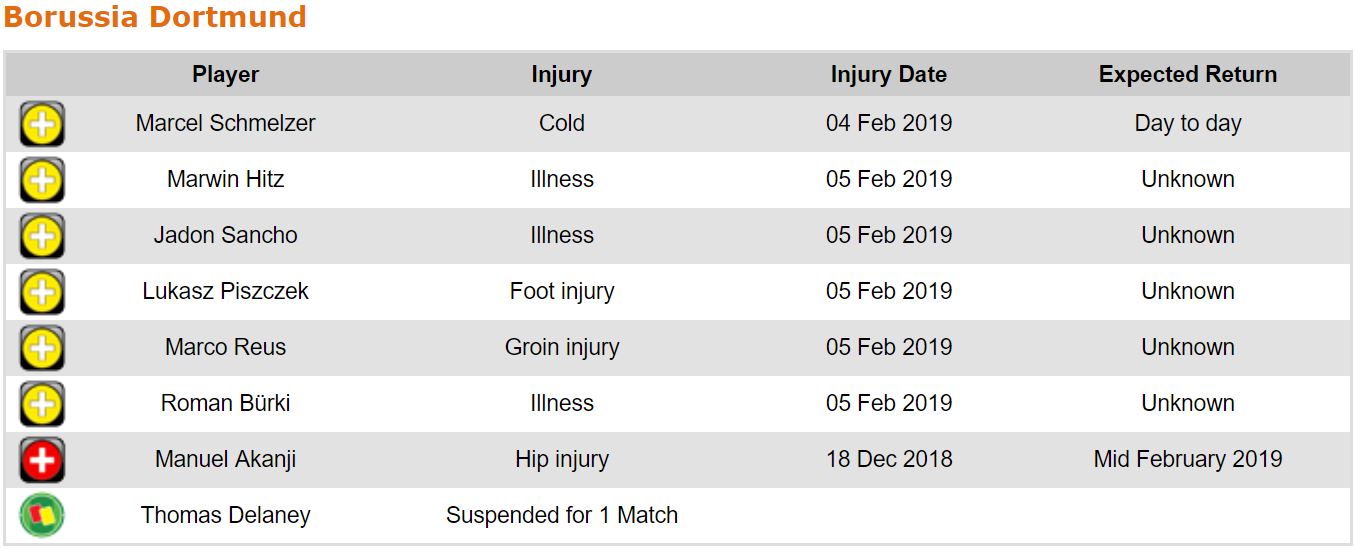
Task: Open player name Jadon Sancho
Action: coord(226,236)
